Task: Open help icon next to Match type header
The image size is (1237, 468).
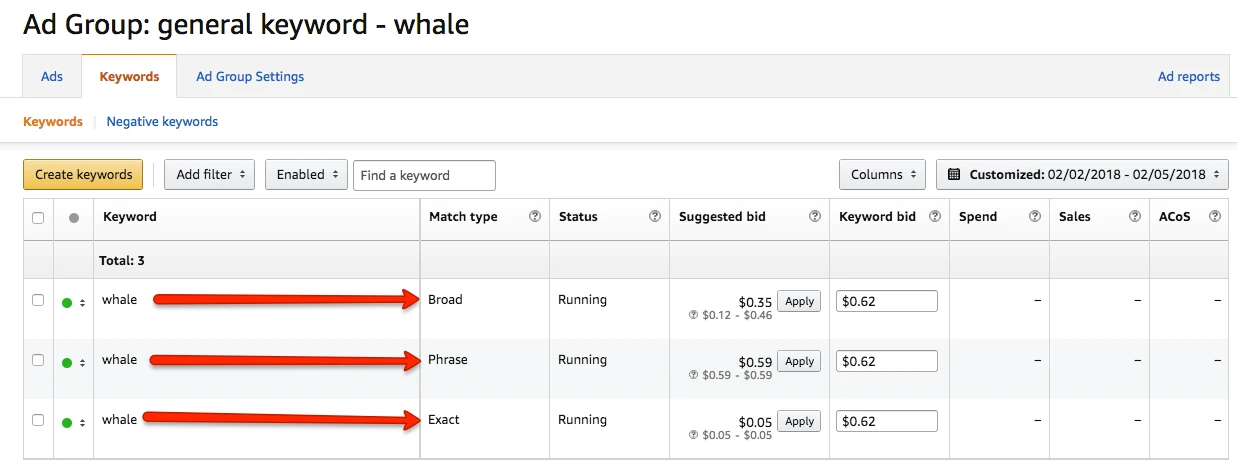Action: point(535,216)
